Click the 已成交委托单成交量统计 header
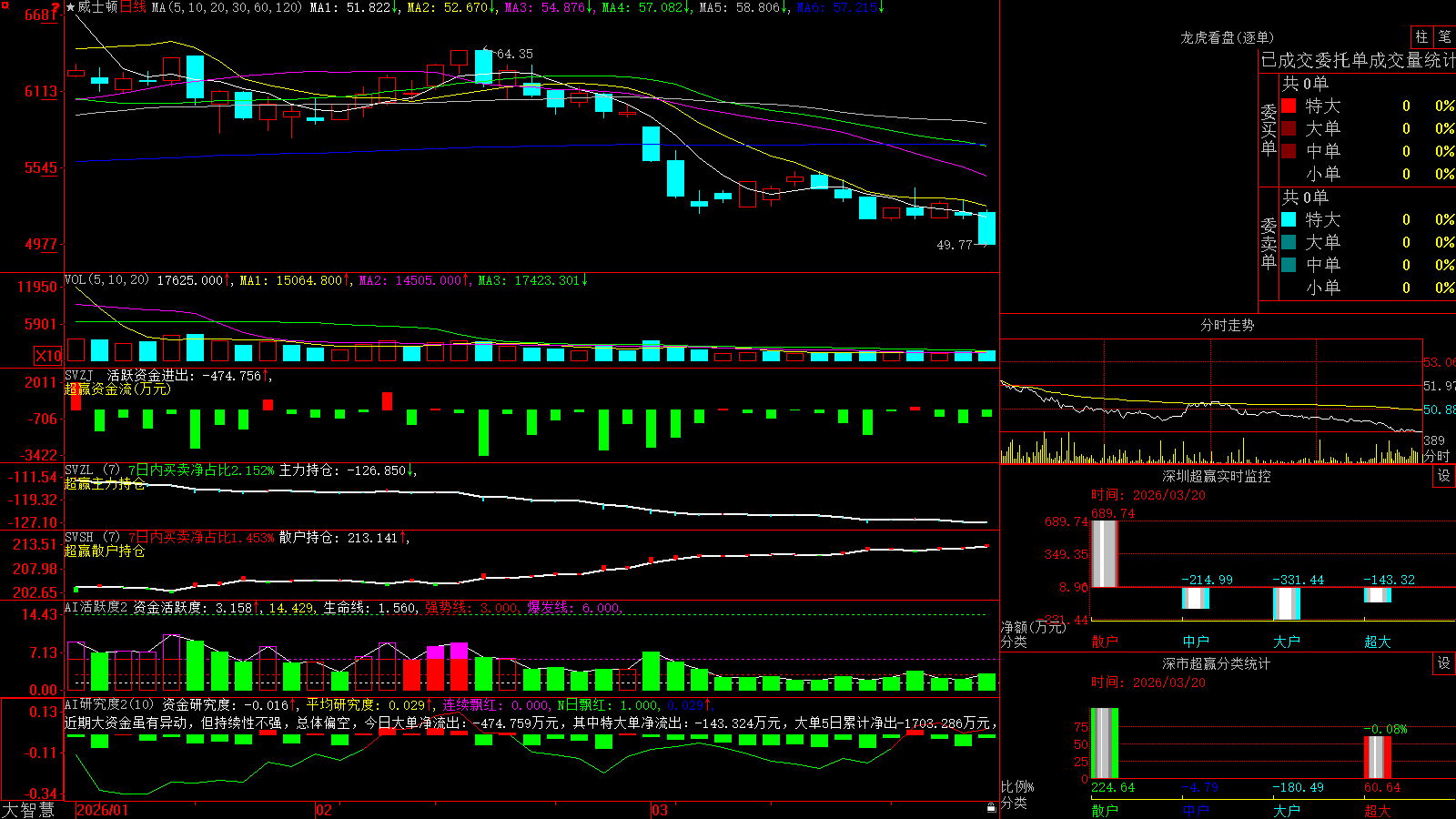The height and width of the screenshot is (819, 1456). point(1358,60)
